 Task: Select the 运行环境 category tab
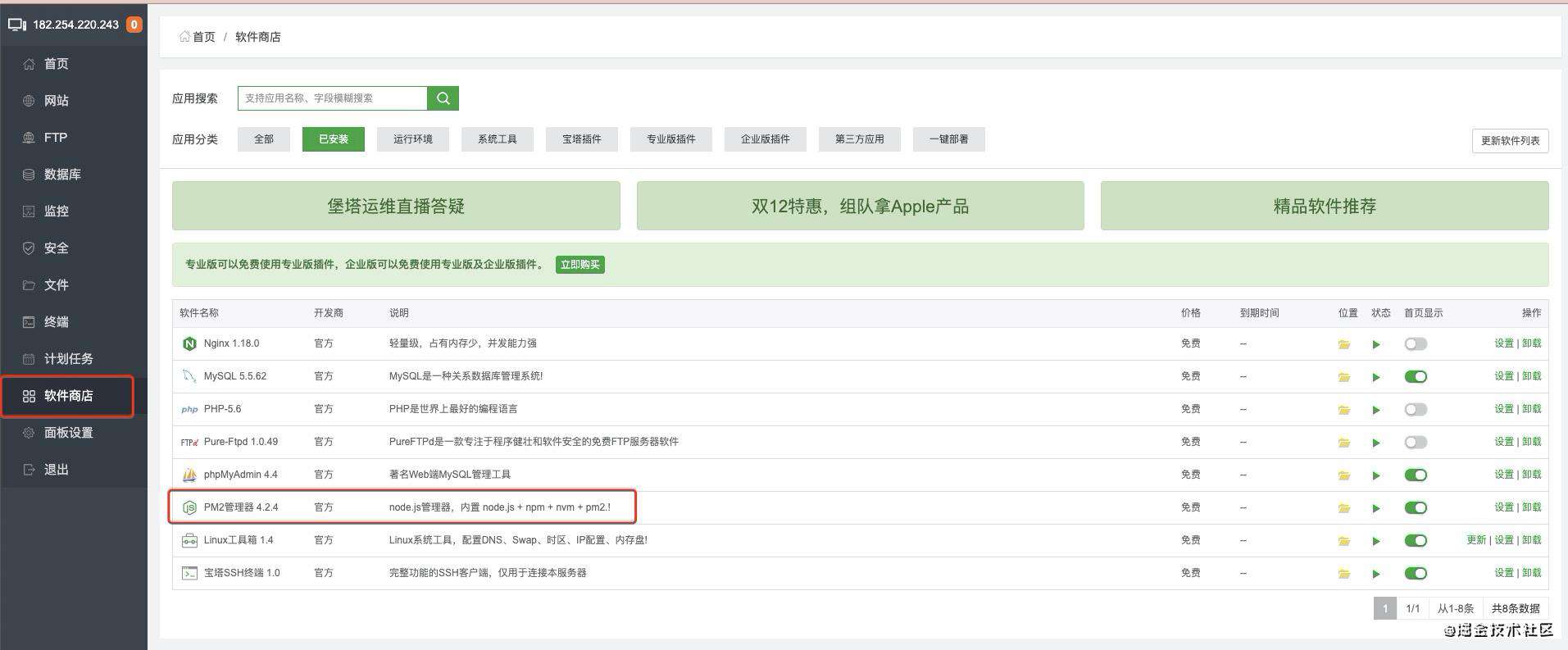coord(413,139)
